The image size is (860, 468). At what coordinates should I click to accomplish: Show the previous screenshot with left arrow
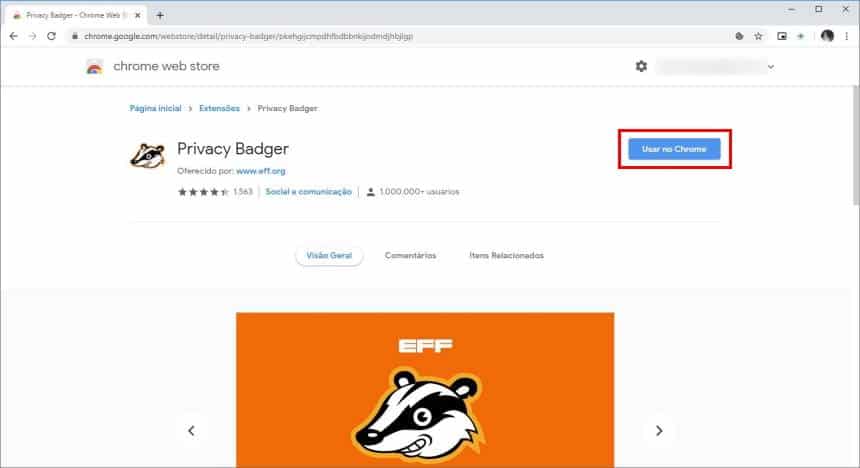191,431
